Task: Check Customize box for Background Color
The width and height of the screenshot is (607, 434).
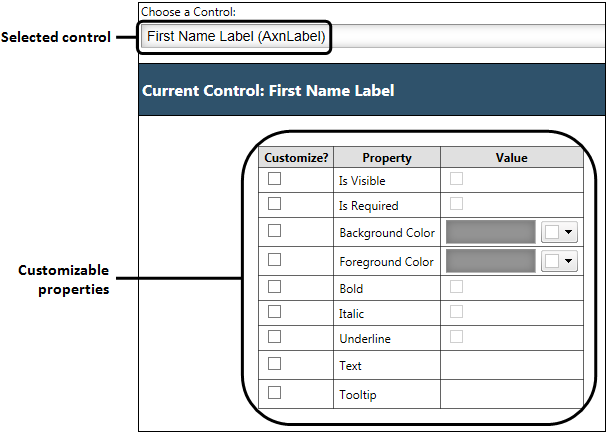Action: (x=274, y=231)
